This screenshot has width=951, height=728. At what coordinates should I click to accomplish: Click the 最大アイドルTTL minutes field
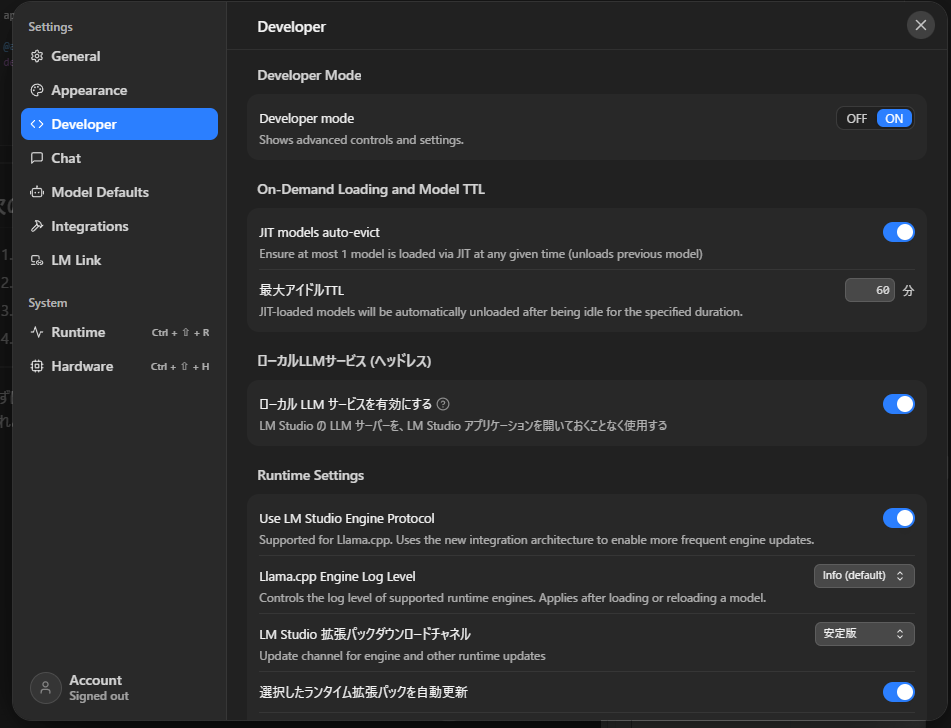[870, 291]
